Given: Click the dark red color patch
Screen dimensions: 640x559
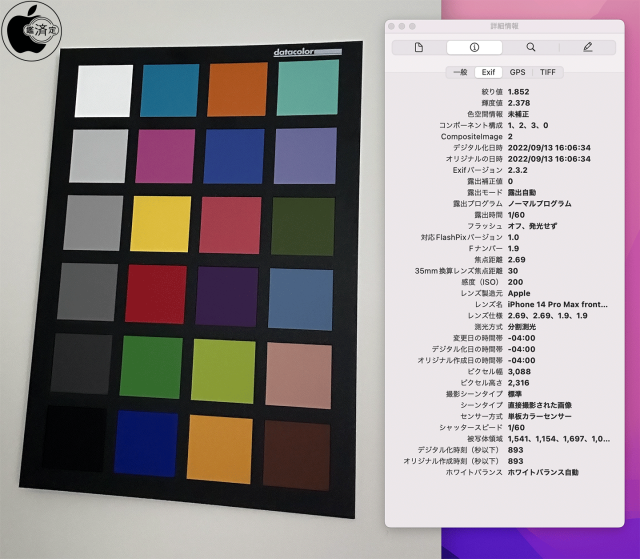Looking at the screenshot, I should tap(155, 295).
